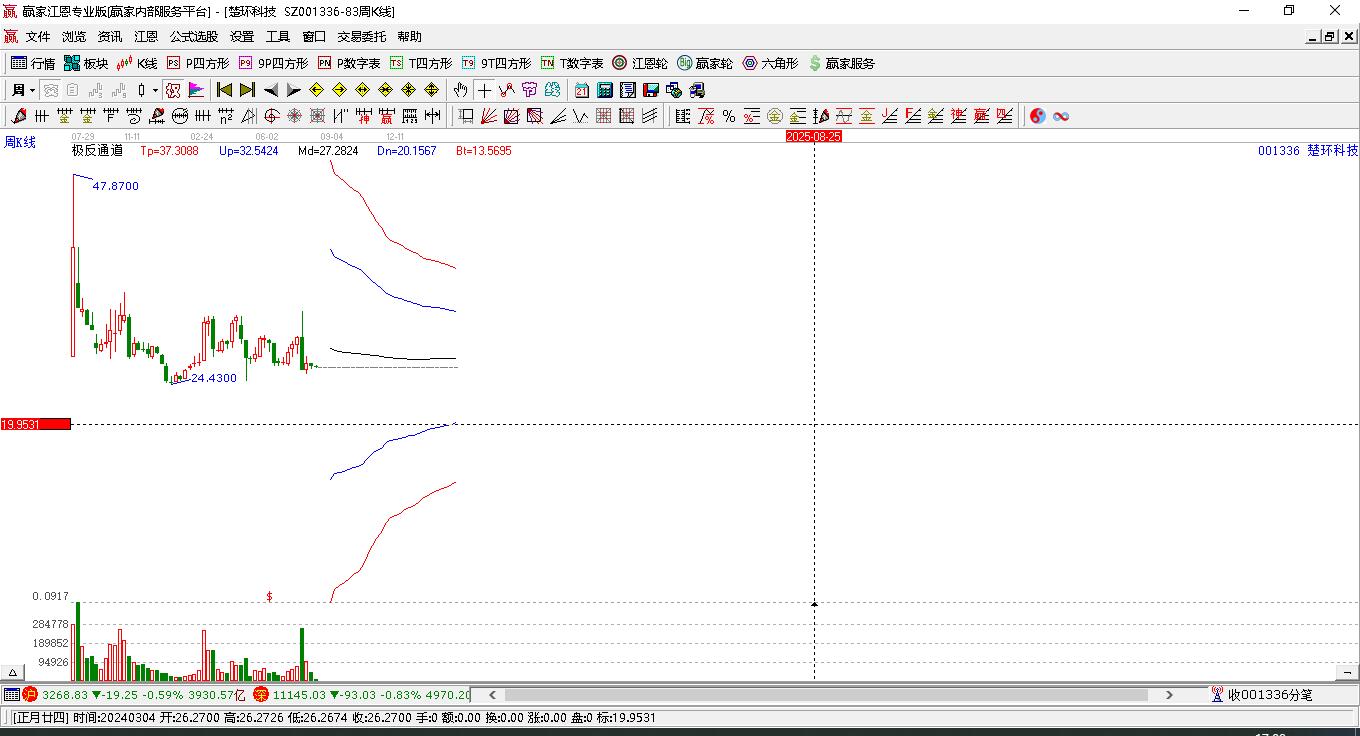This screenshot has width=1360, height=736.
Task: Click the yin-yang taiji icon
Action: [1038, 116]
